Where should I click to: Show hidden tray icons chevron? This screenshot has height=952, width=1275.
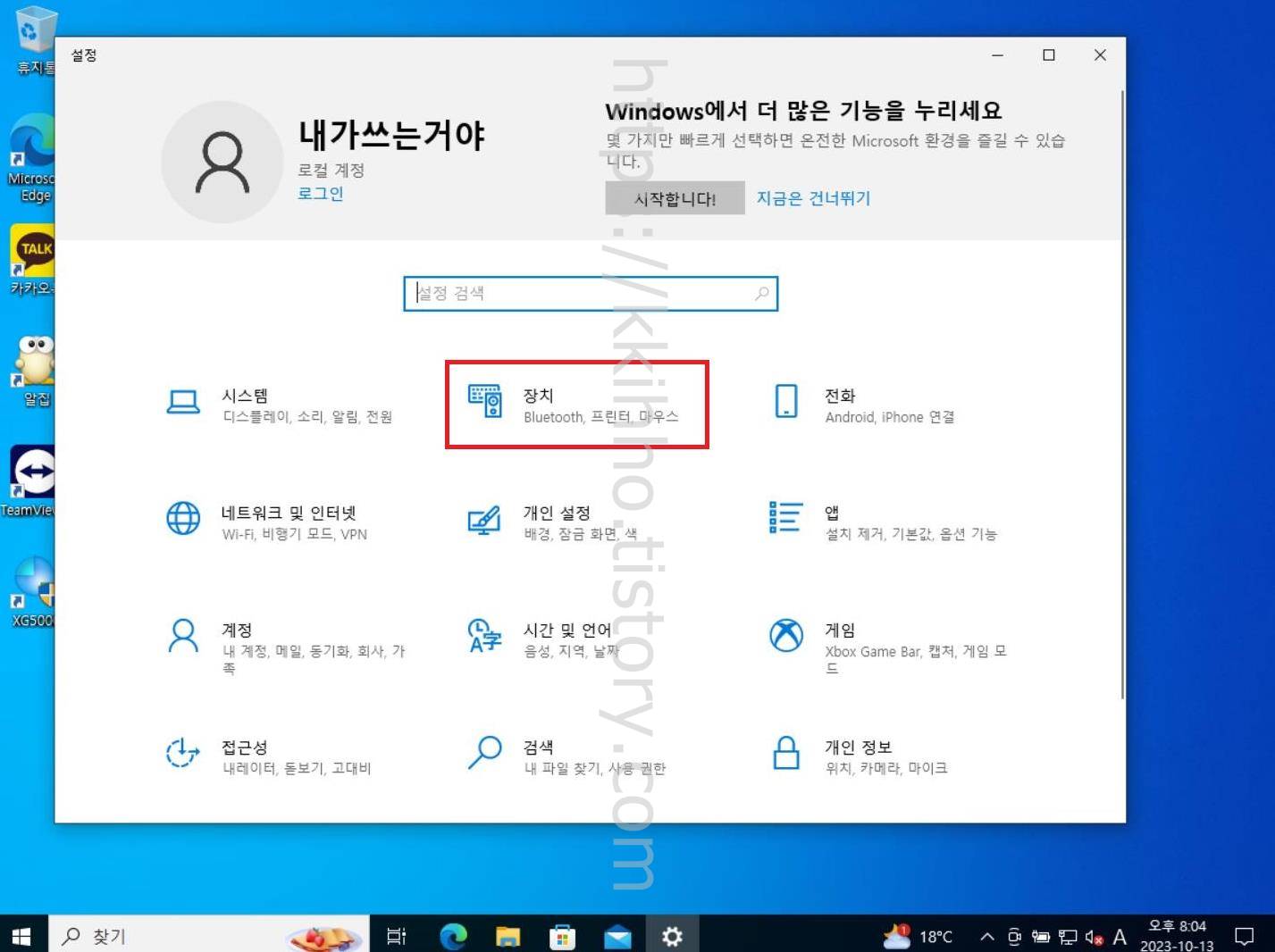[987, 936]
